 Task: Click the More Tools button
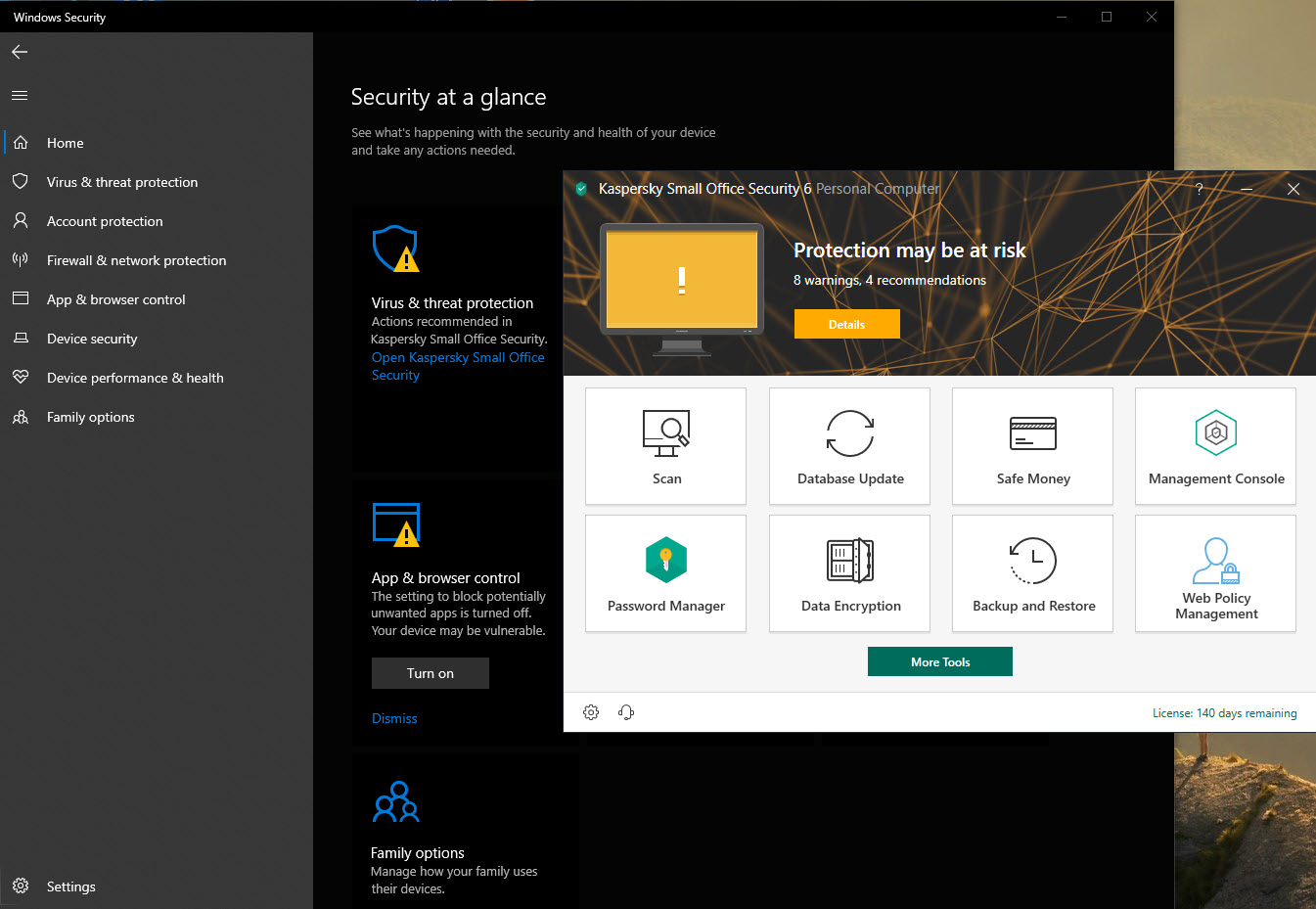point(940,661)
